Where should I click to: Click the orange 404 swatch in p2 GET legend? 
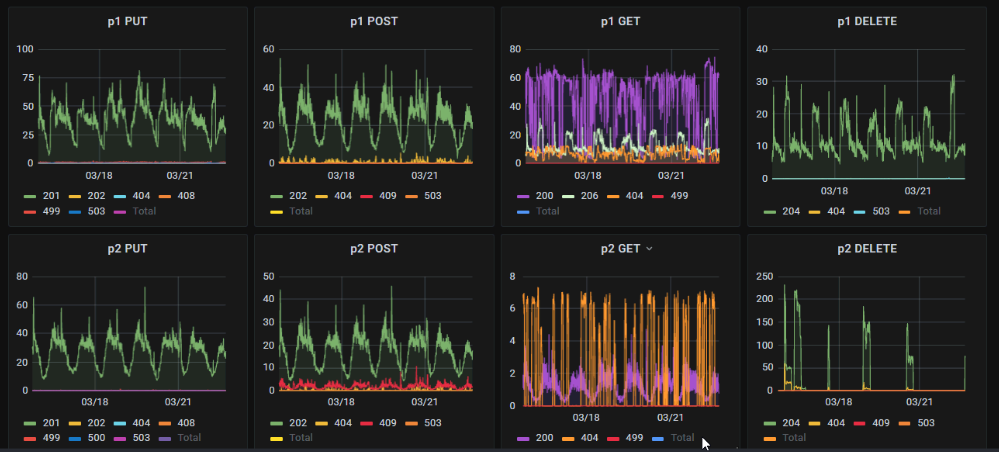click(569, 438)
